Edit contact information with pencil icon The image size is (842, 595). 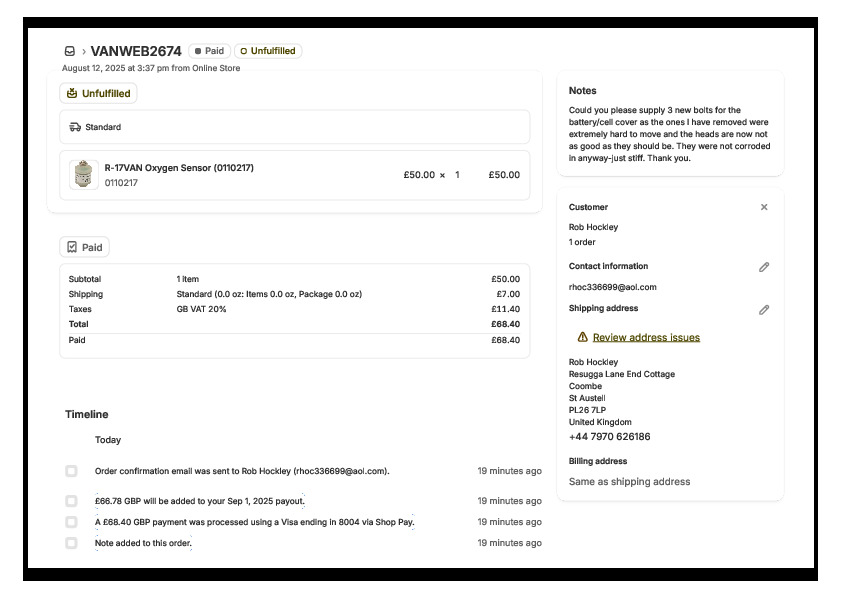click(764, 267)
